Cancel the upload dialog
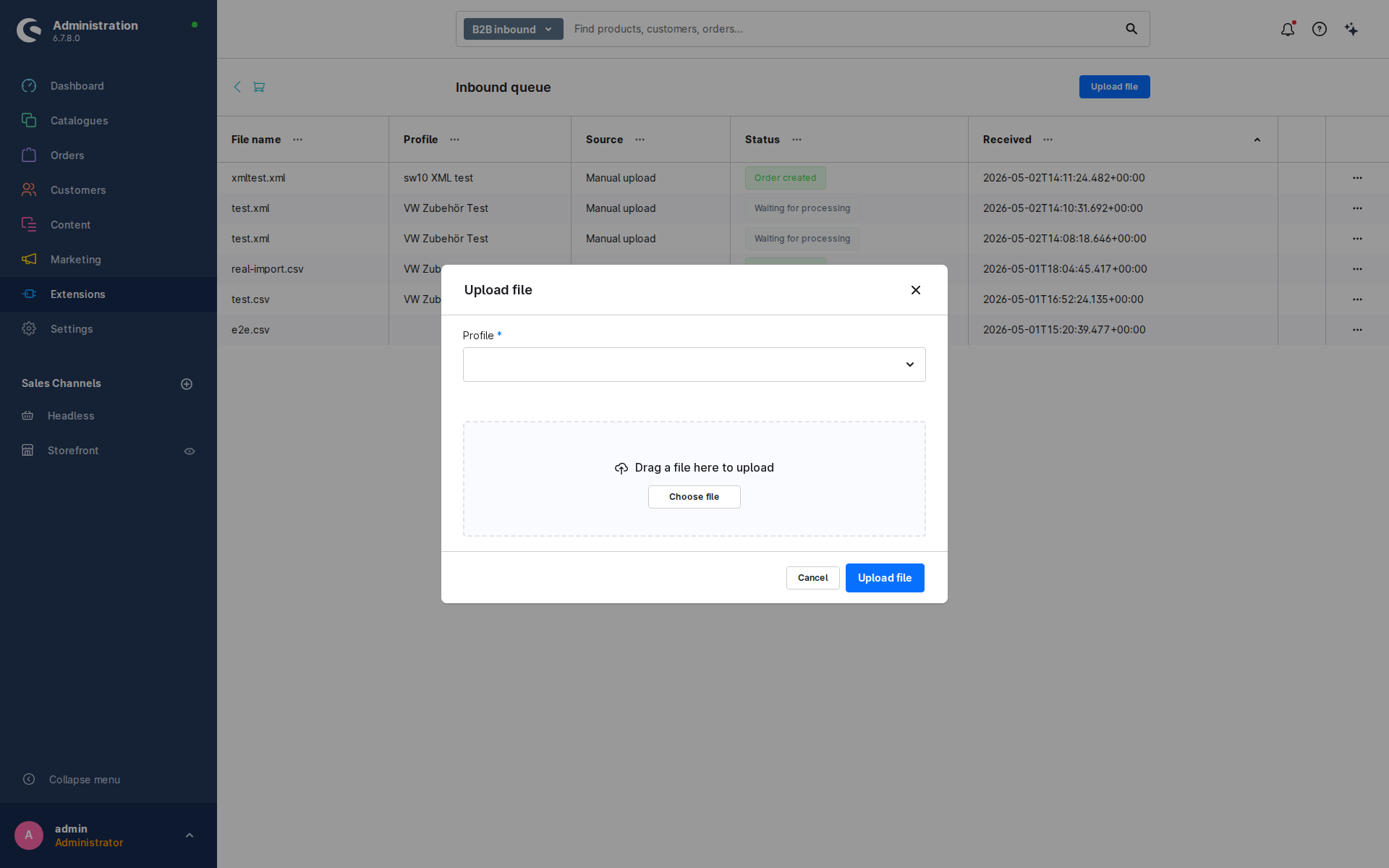 [x=813, y=578]
